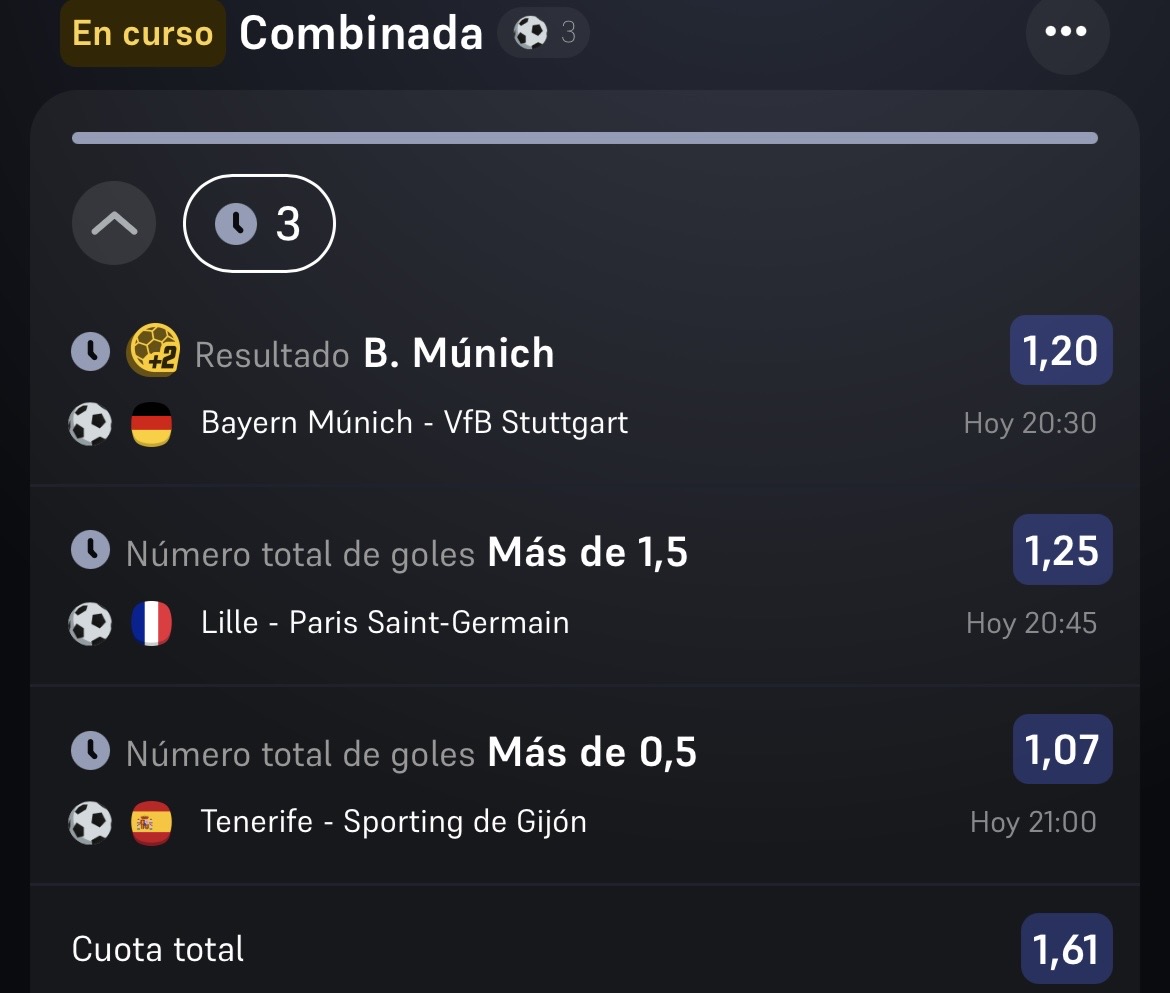This screenshot has height=993, width=1170.
Task: Click the En curso status badge
Action: [143, 34]
